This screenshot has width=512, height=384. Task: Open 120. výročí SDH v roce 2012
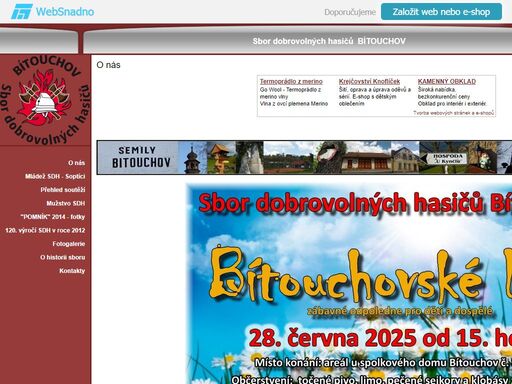pos(45,230)
